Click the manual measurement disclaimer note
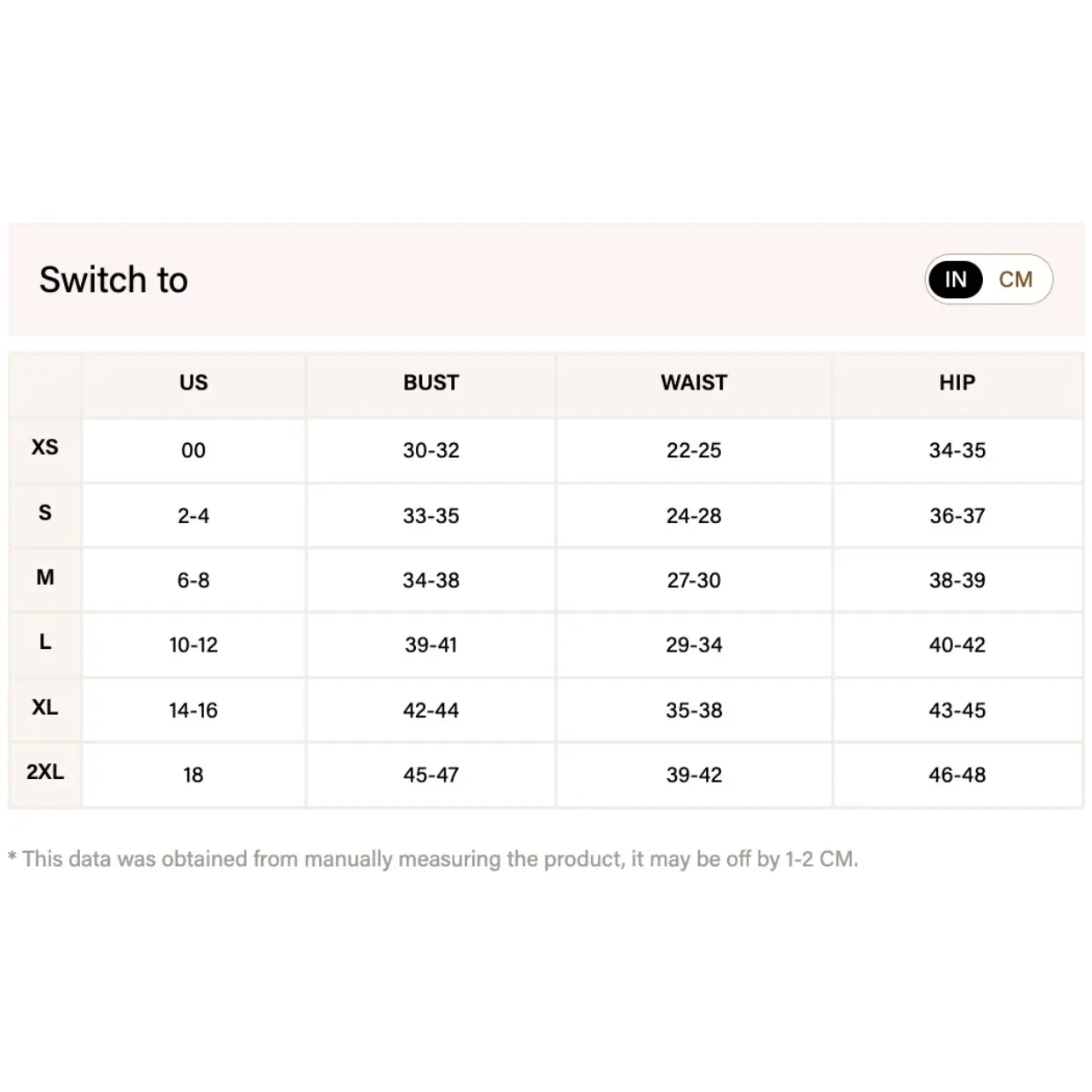 (x=433, y=859)
